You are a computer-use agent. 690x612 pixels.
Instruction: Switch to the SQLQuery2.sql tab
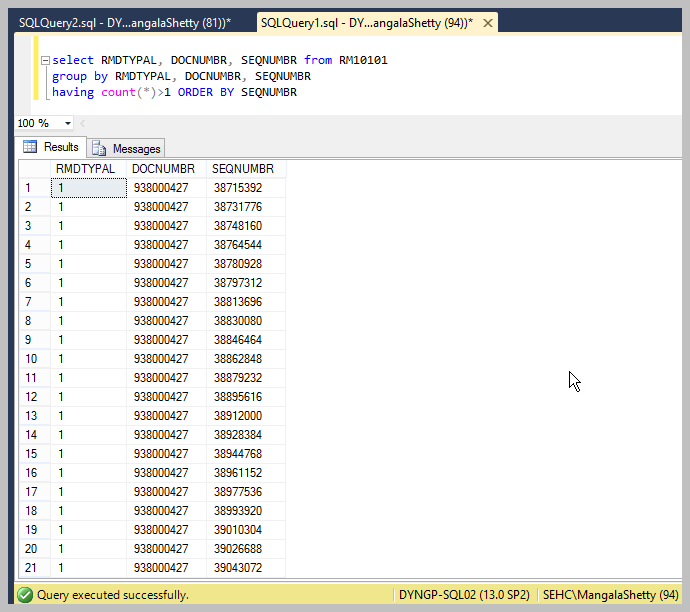click(x=125, y=22)
